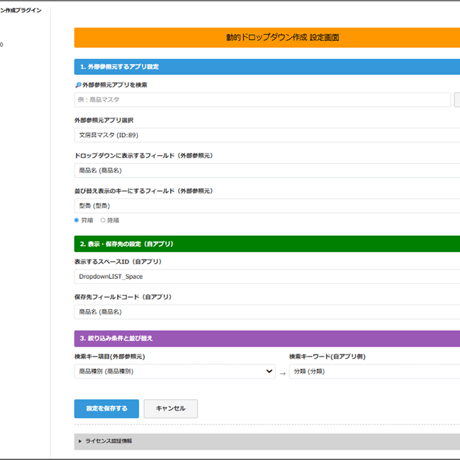Expand the ライセンス認証情報 section
Viewport: 460px width, 460px height.
coord(267,442)
